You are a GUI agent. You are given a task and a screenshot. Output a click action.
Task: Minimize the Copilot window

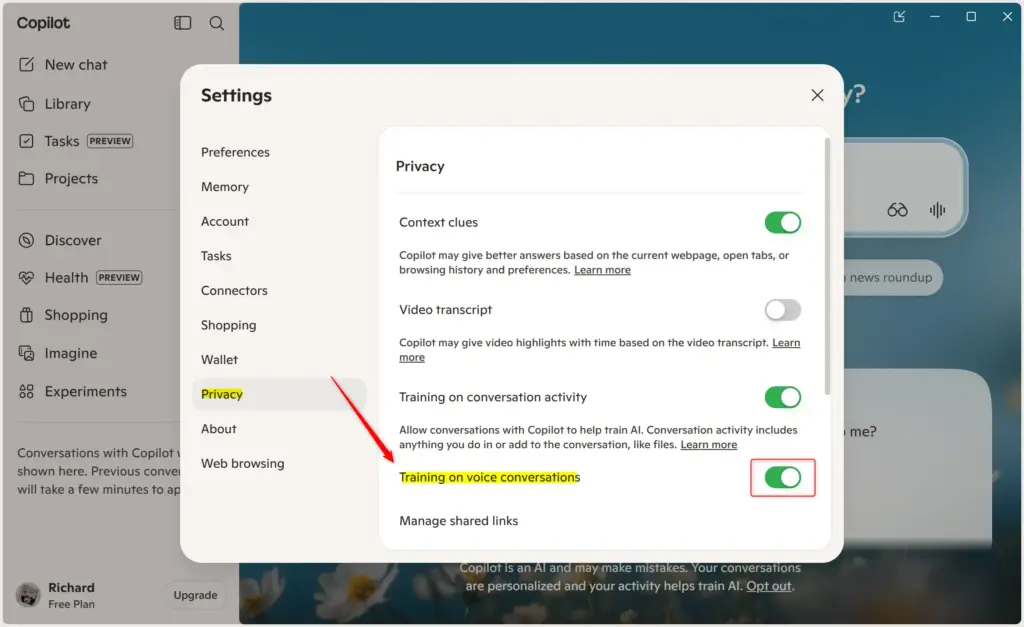coord(935,17)
